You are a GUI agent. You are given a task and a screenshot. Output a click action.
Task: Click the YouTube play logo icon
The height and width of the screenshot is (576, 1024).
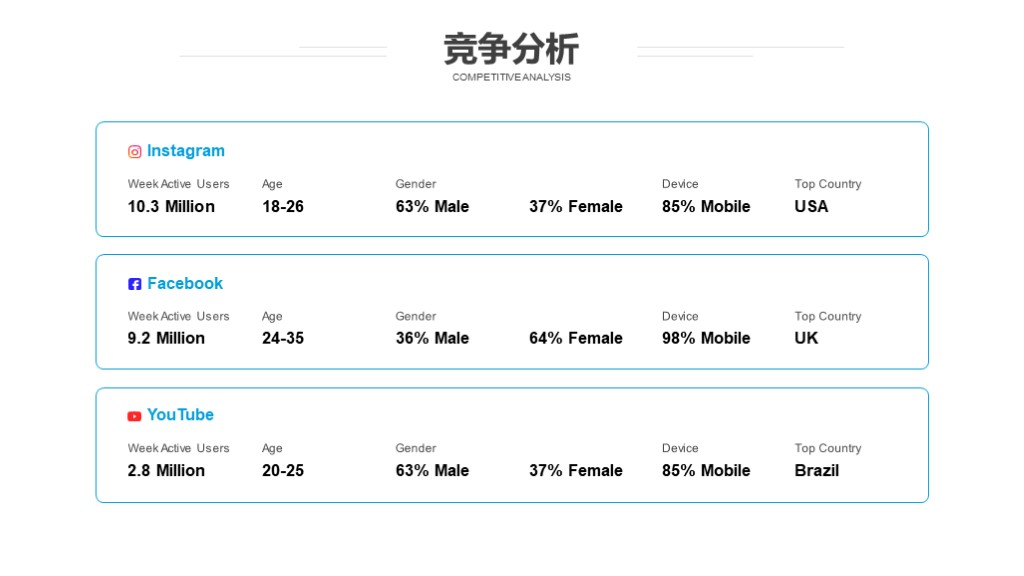pos(135,416)
